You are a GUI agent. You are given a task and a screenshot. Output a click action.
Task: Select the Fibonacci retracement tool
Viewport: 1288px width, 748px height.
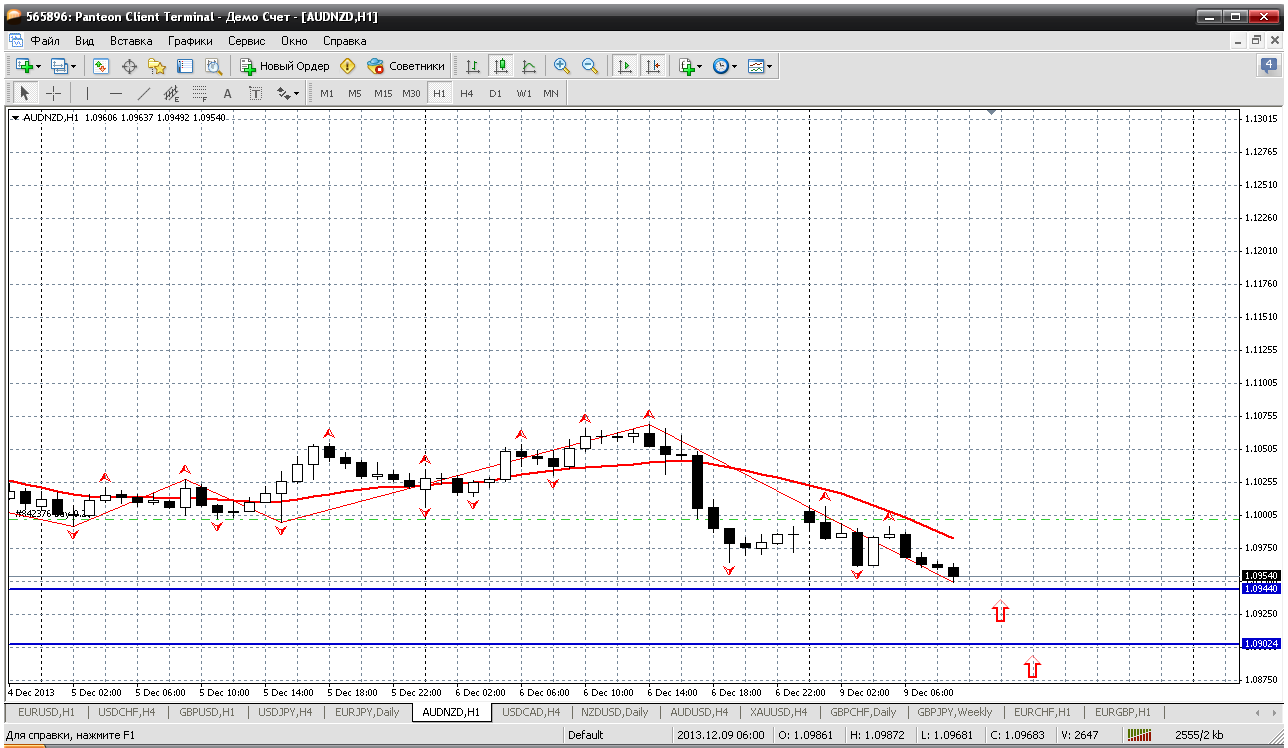[200, 93]
